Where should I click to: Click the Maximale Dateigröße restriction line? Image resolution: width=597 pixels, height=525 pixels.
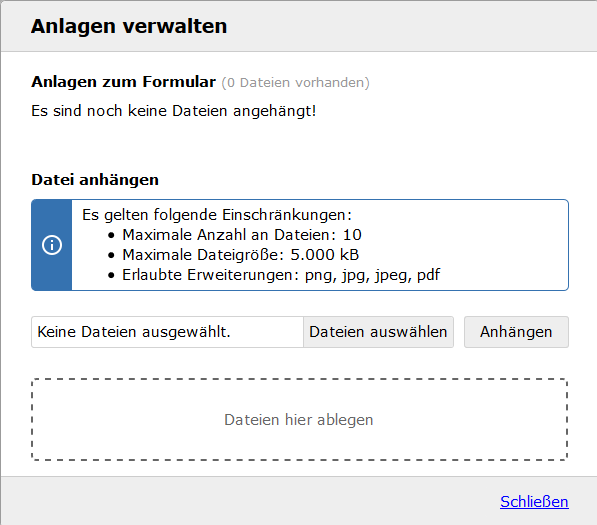pyautogui.click(x=241, y=255)
